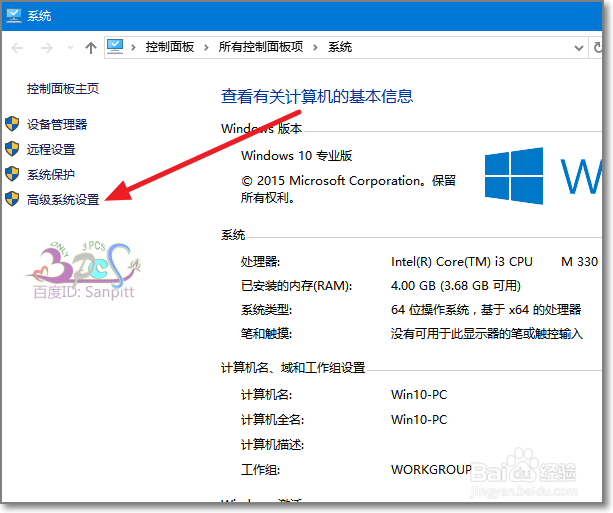Open 控制面板主页 link
The width and height of the screenshot is (613, 513).
(x=63, y=89)
